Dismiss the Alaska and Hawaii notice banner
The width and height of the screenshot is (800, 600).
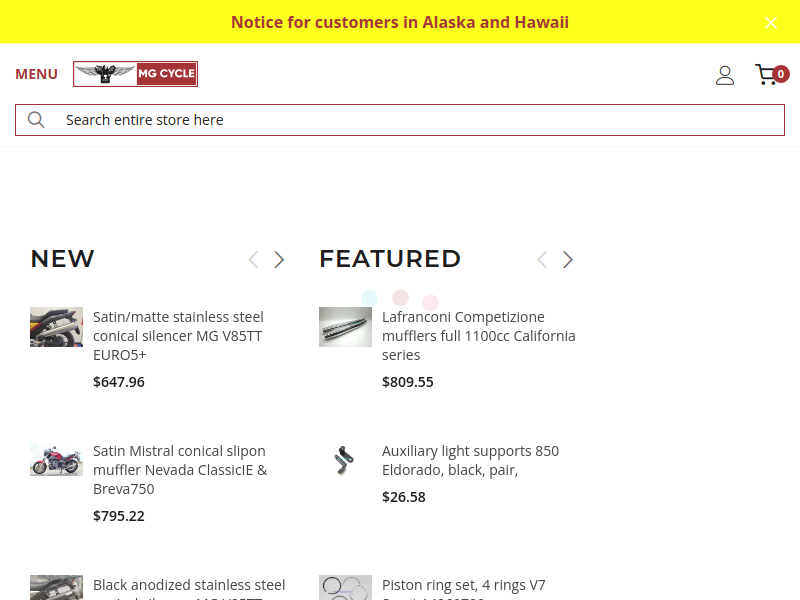coord(771,22)
